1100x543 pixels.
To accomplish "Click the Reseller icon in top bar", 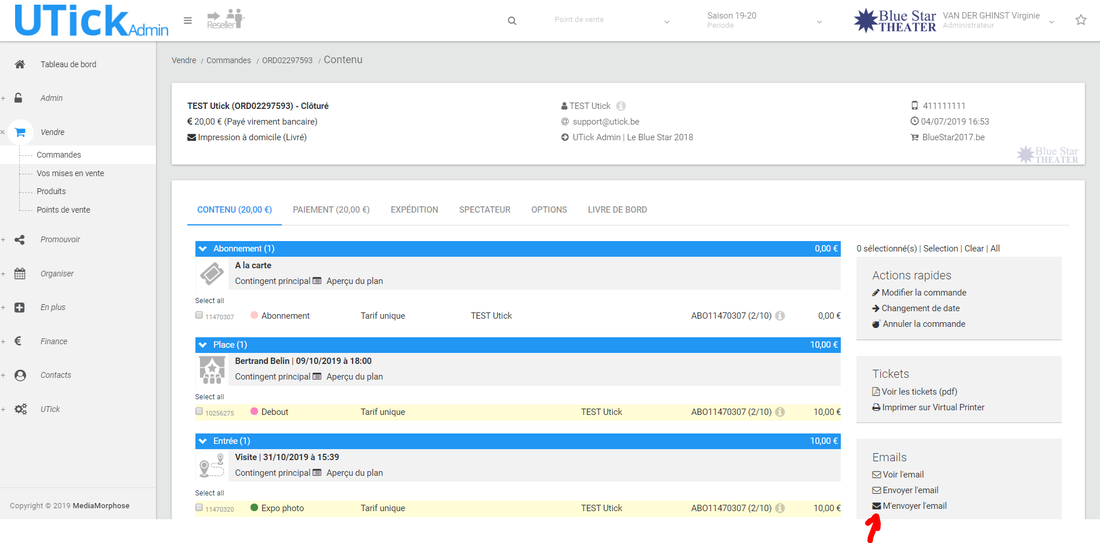I will 224,19.
